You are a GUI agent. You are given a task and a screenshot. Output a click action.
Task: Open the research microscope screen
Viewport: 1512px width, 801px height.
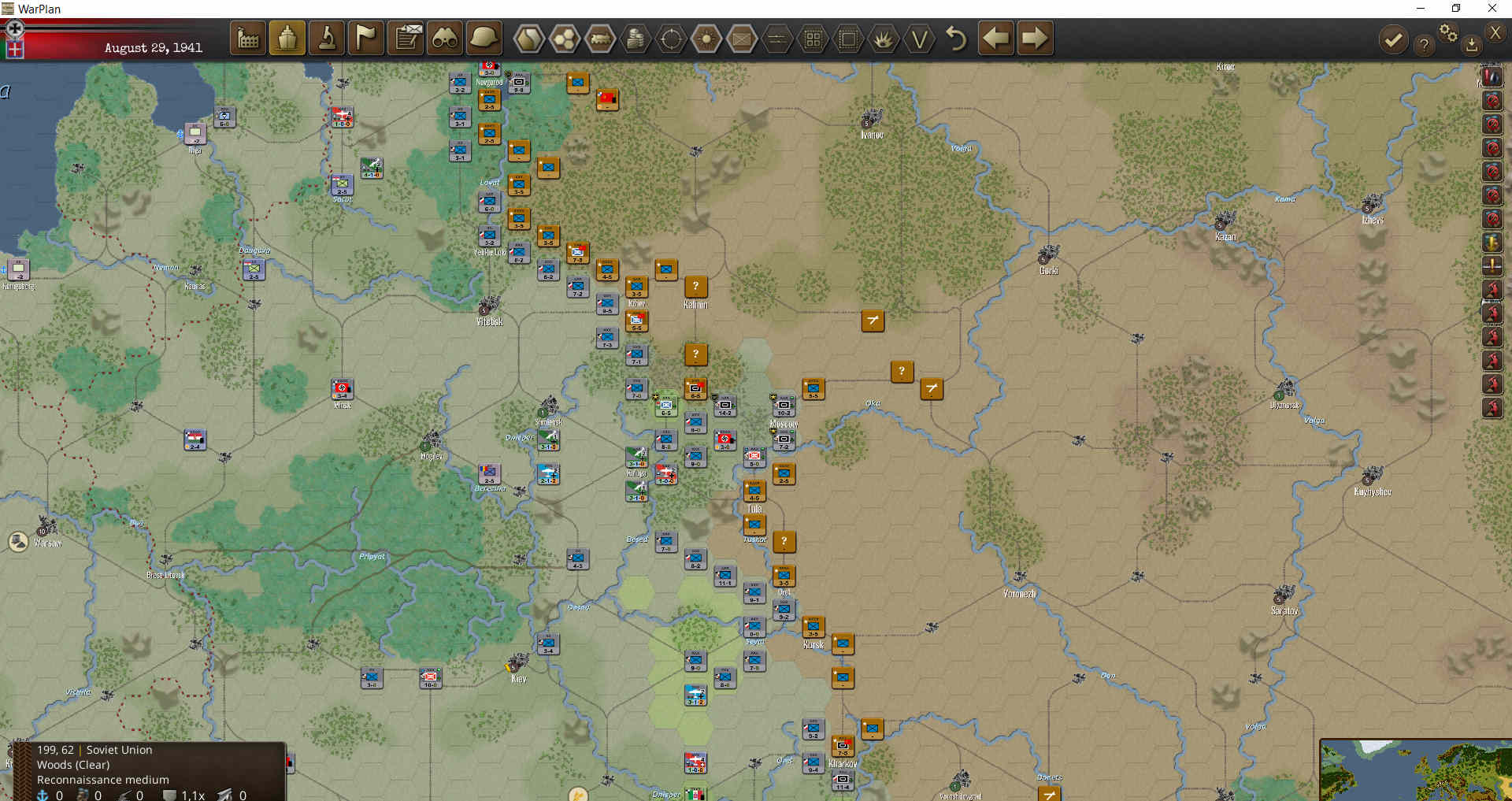click(x=327, y=38)
